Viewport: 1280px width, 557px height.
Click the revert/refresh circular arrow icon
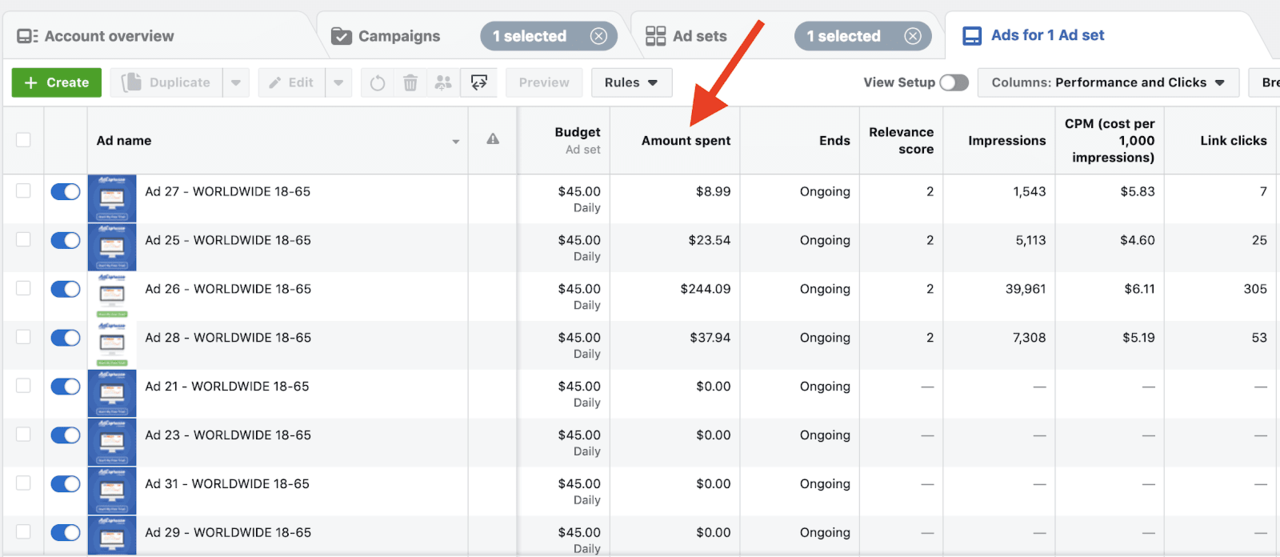(x=377, y=83)
